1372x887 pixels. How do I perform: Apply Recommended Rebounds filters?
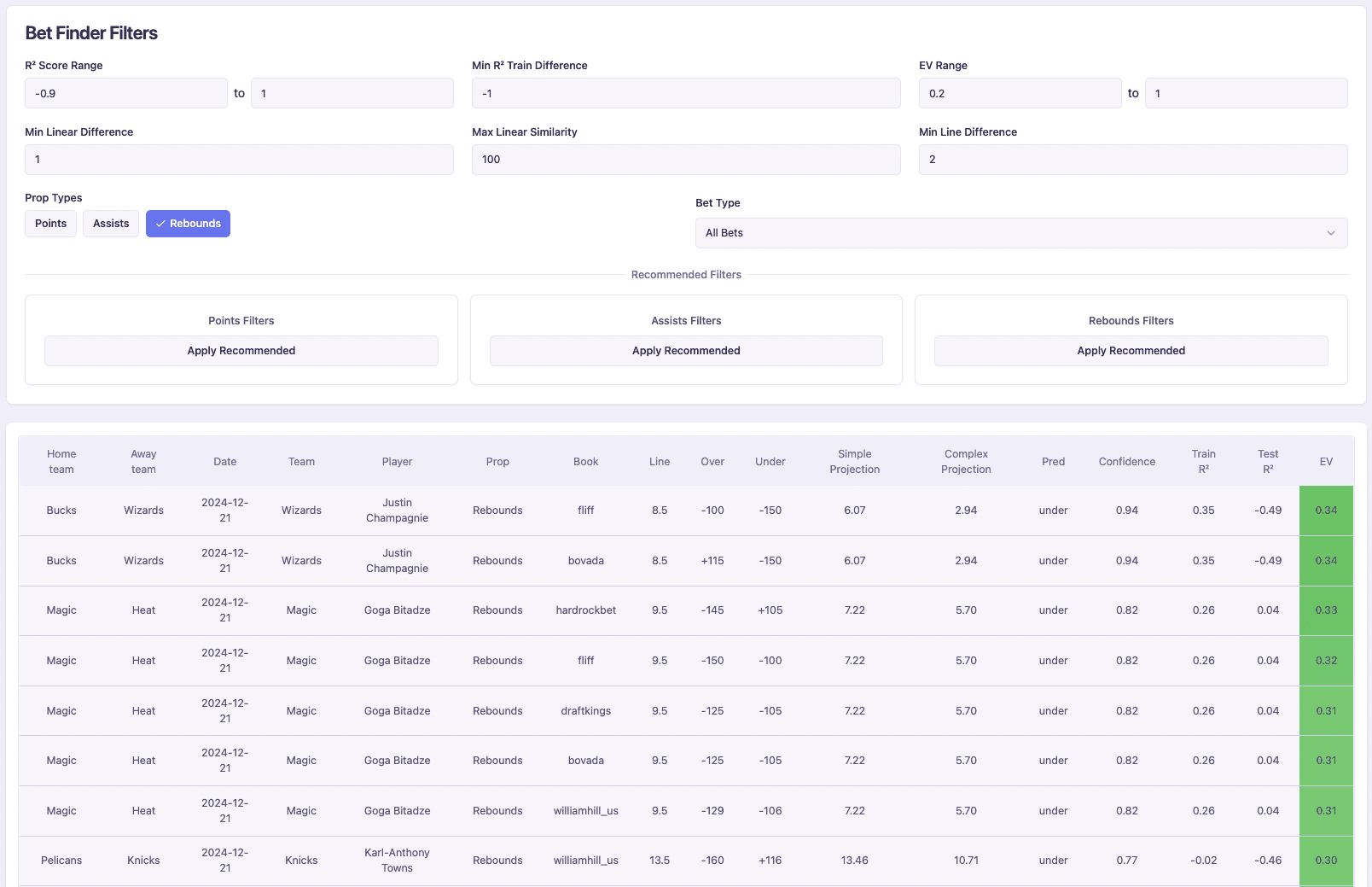click(1131, 351)
